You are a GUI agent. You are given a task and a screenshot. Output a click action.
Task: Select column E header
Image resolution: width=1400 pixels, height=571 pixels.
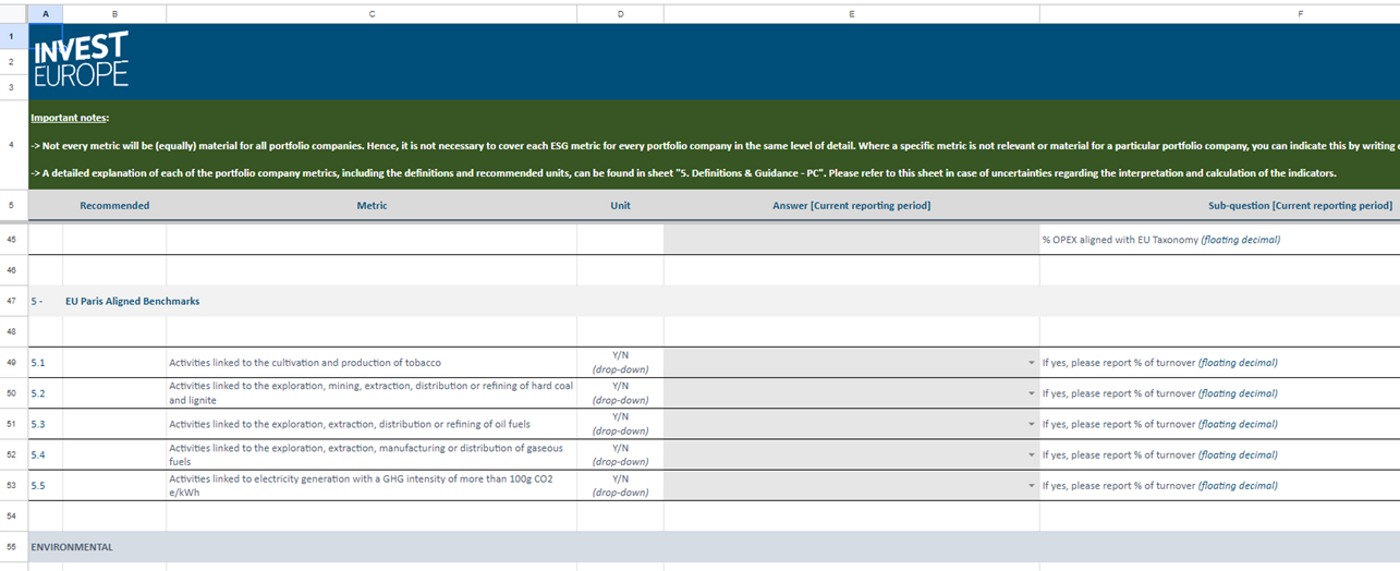click(851, 13)
